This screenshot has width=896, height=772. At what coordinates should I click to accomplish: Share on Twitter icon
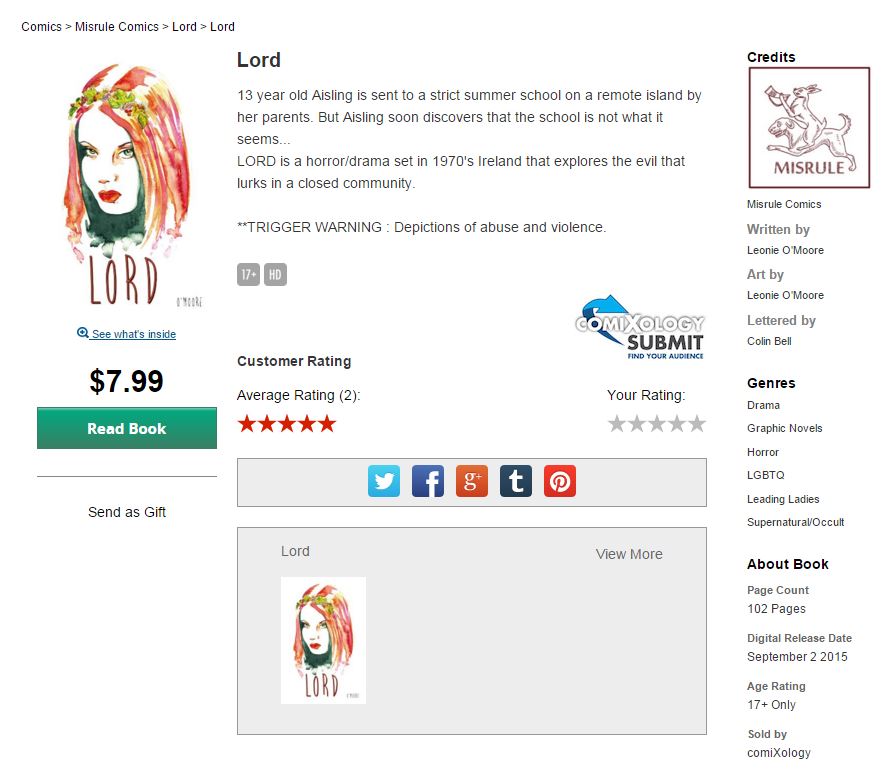pyautogui.click(x=383, y=481)
